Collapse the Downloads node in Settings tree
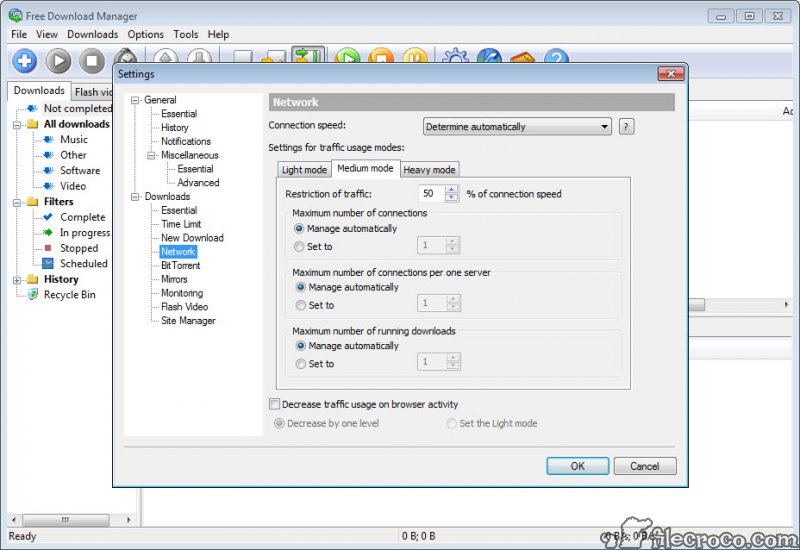Image resolution: width=800 pixels, height=550 pixels. (135, 196)
